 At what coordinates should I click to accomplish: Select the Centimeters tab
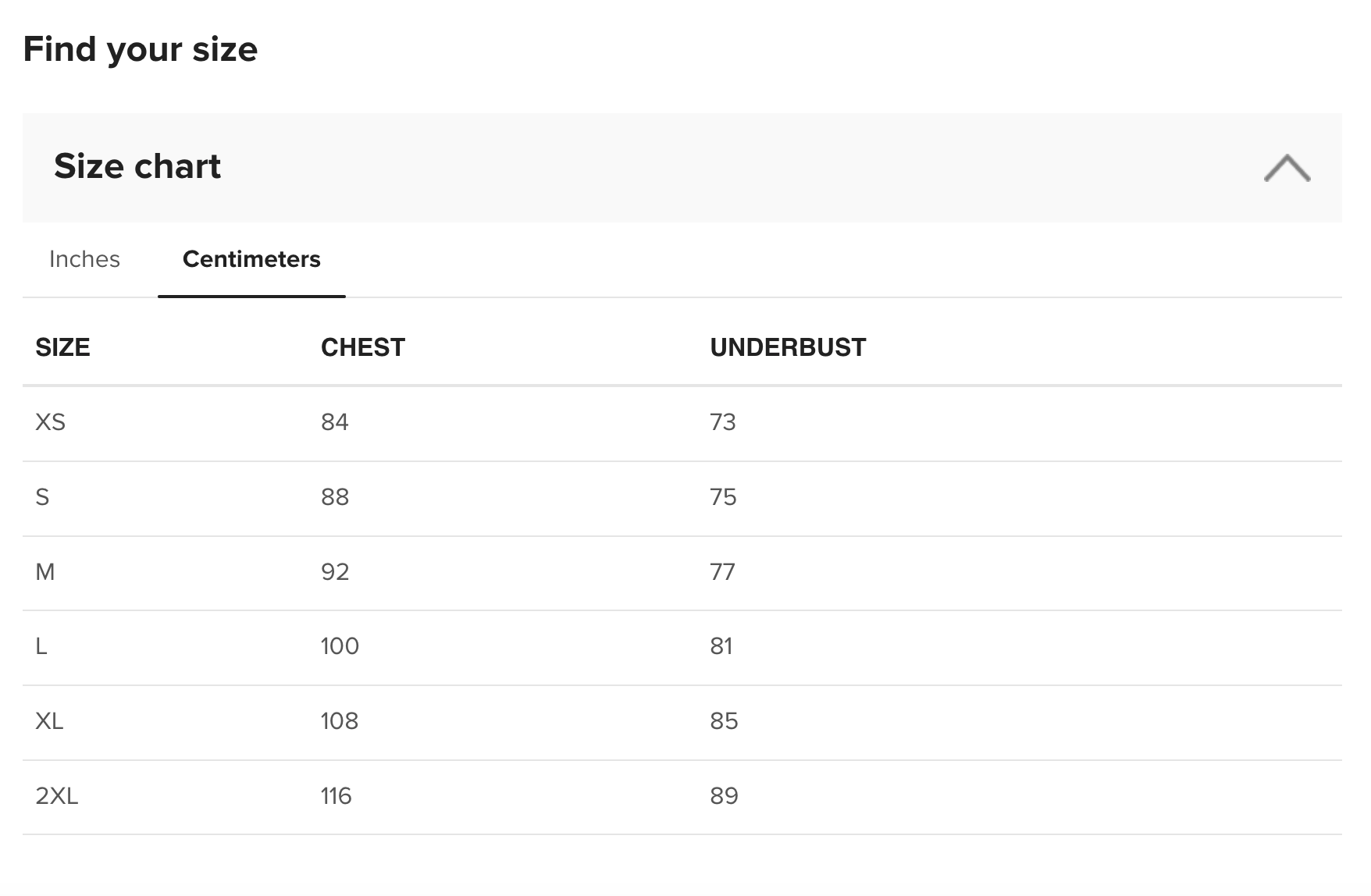[251, 259]
